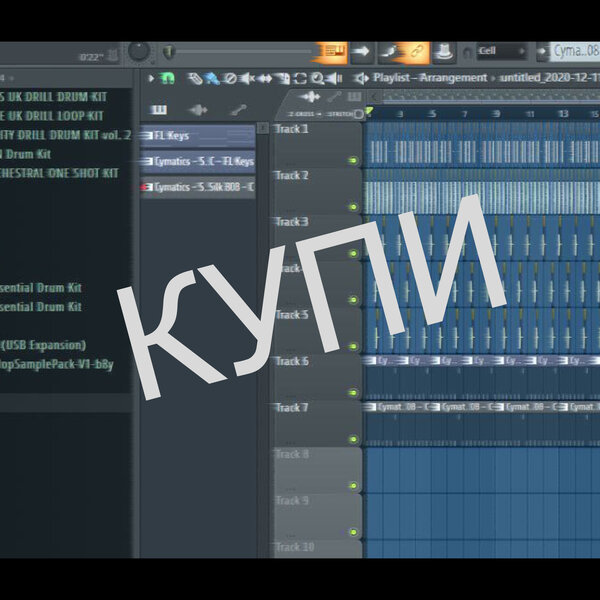Click the piano keys picker filter icon

tap(158, 109)
